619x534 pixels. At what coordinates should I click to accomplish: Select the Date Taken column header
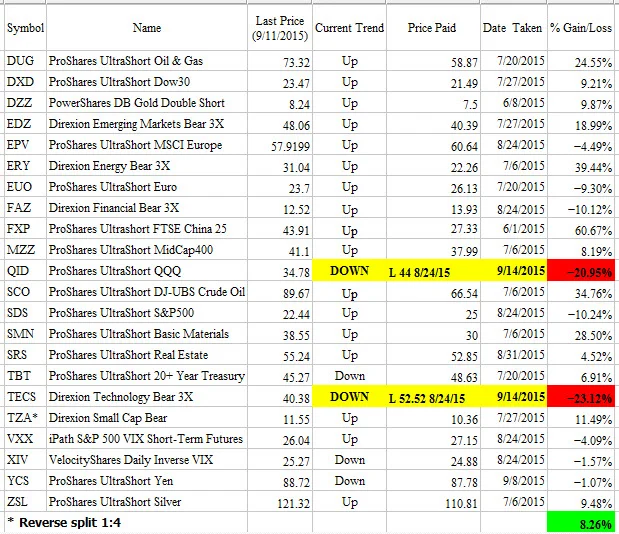(512, 28)
